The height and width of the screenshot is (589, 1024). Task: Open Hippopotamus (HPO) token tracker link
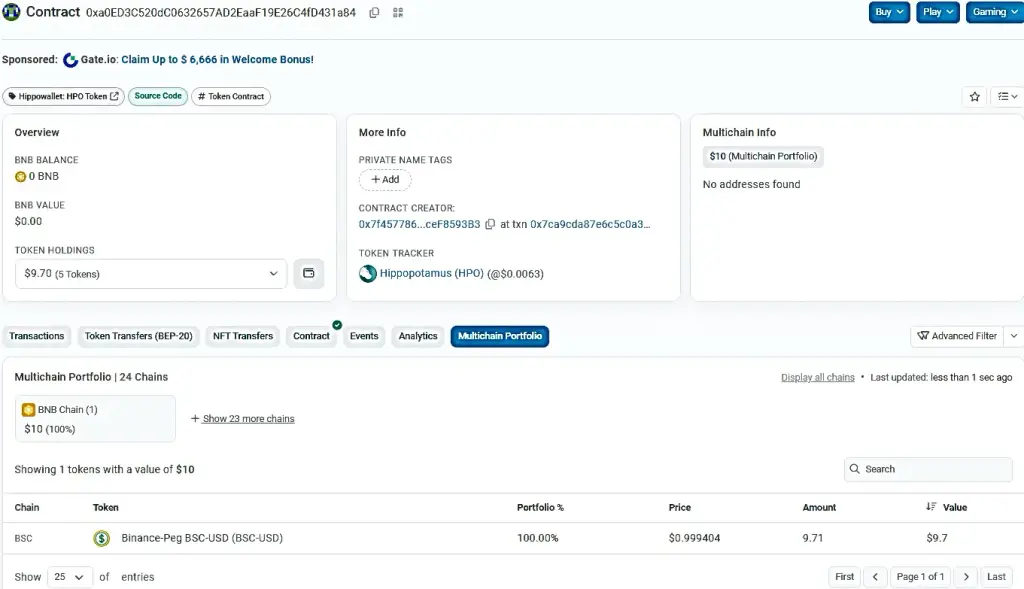pyautogui.click(x=432, y=273)
